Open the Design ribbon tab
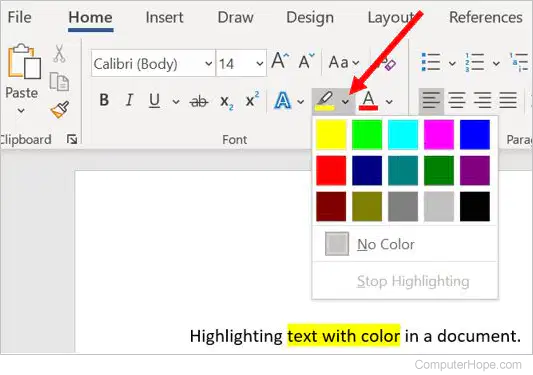 [310, 17]
